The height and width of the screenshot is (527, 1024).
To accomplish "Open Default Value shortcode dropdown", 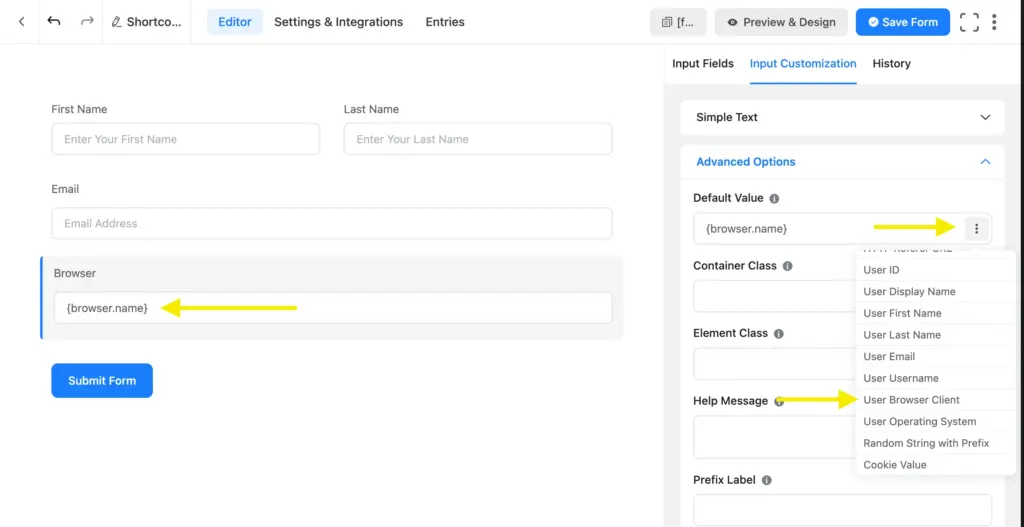I will pos(976,229).
